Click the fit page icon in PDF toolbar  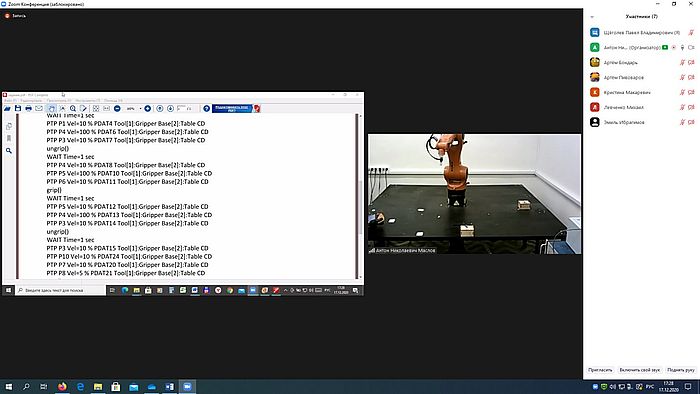(96, 108)
